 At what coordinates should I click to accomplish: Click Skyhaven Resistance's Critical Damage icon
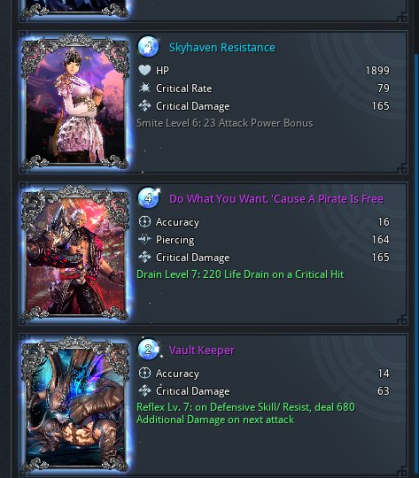145,106
